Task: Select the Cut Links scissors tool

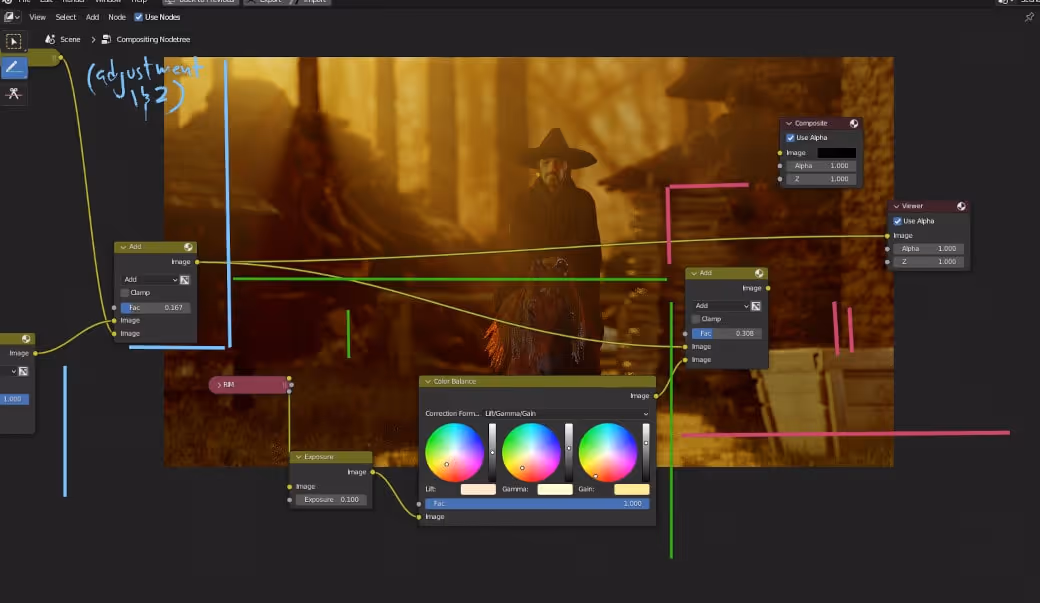Action: click(13, 93)
